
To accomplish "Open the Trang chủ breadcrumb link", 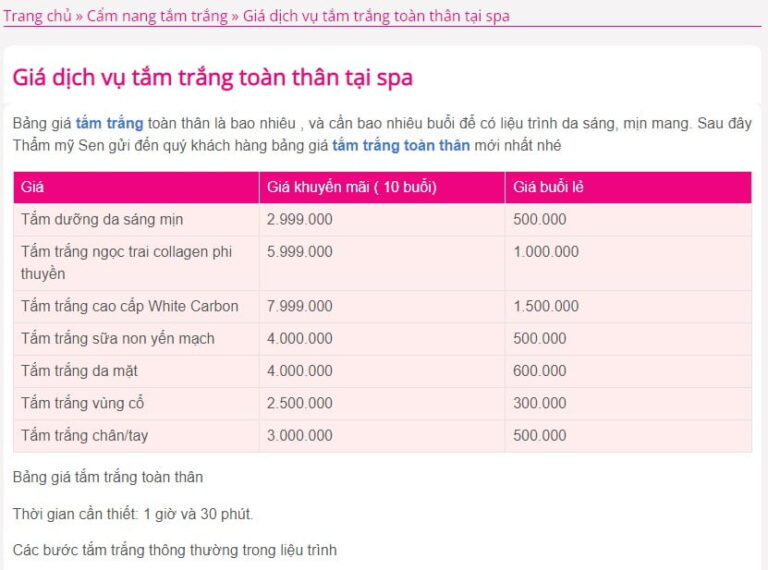I will (37, 16).
